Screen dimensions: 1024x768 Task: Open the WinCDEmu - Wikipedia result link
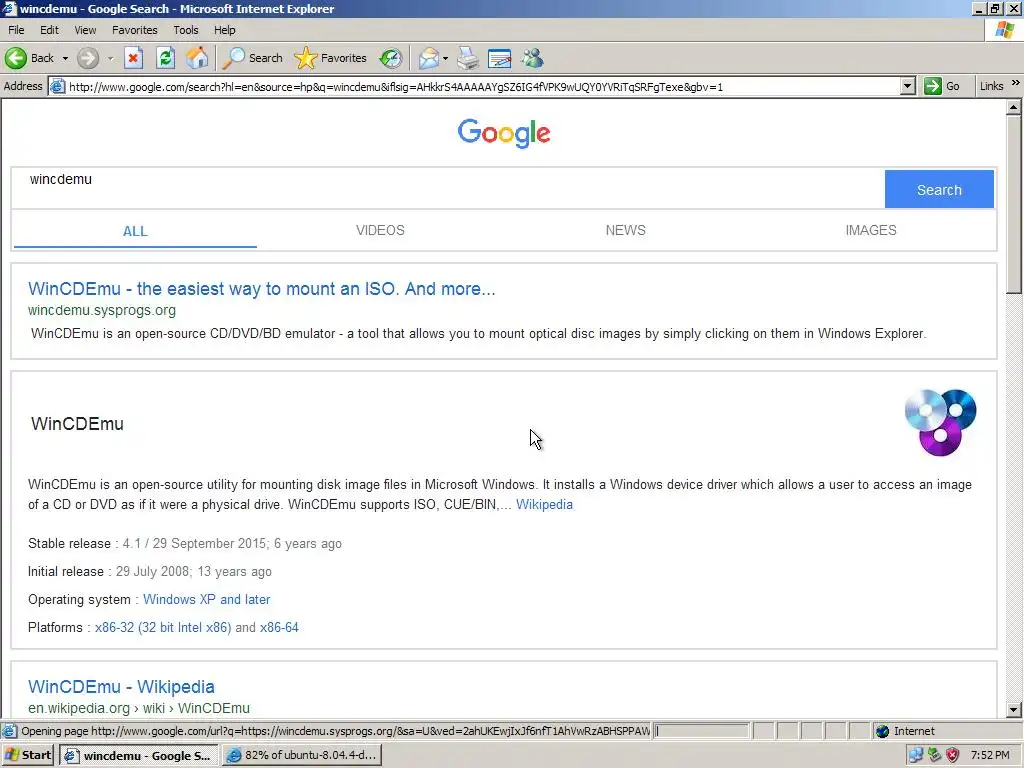point(121,687)
